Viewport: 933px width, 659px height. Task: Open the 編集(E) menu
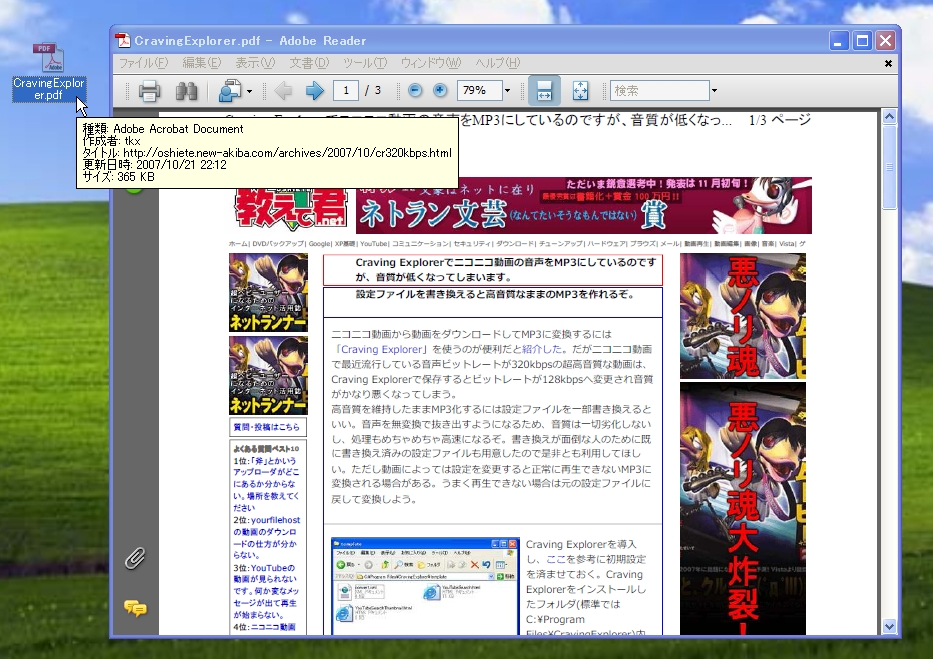[202, 62]
